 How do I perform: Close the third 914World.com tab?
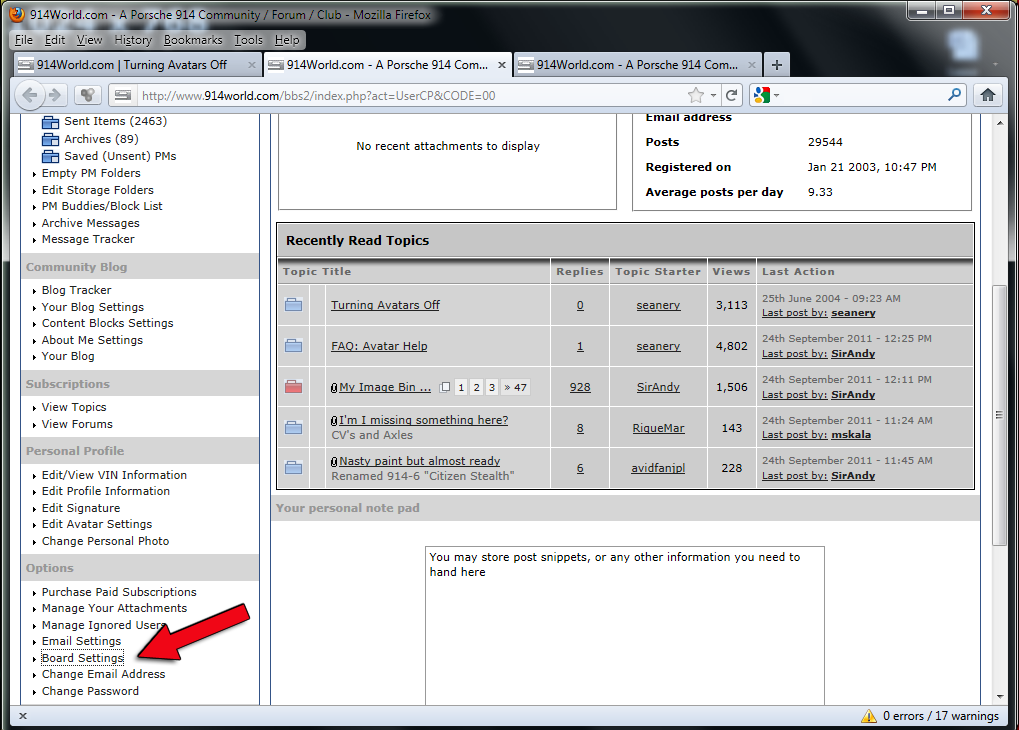click(752, 65)
